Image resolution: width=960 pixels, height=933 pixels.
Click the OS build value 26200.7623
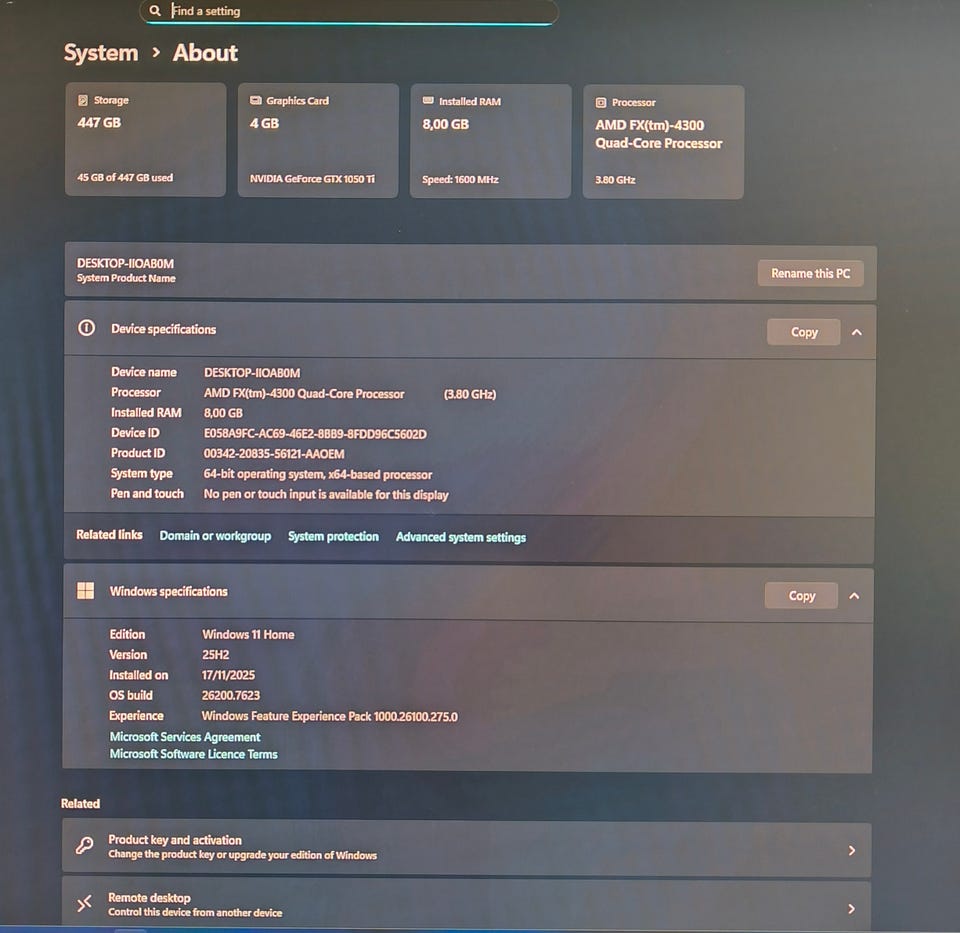click(x=231, y=695)
